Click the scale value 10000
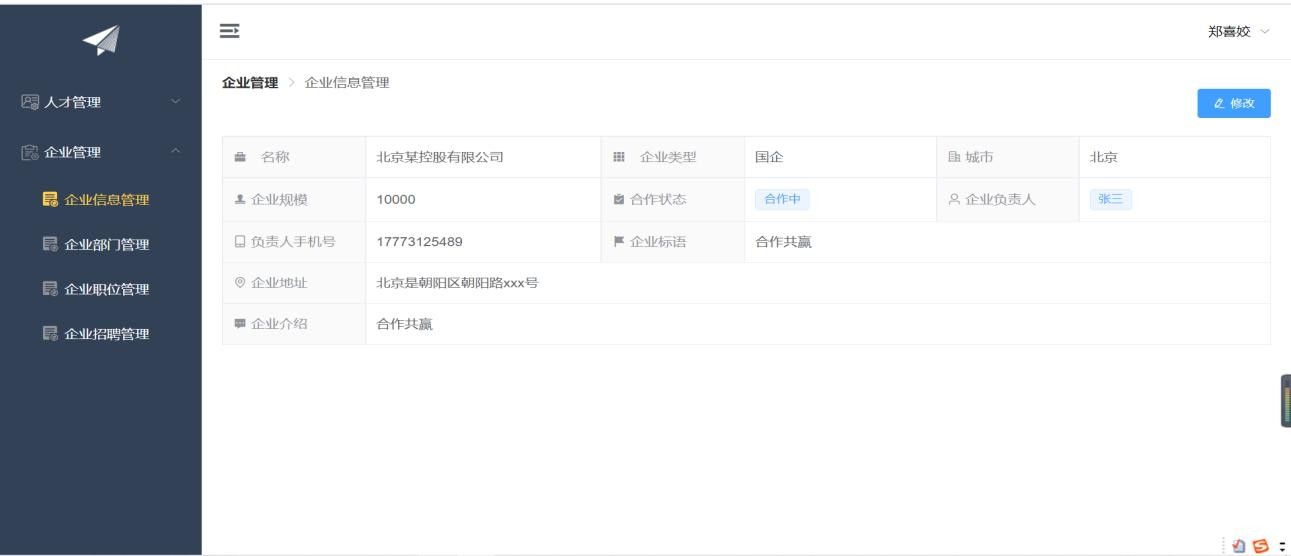This screenshot has height=556, width=1291. (x=396, y=200)
